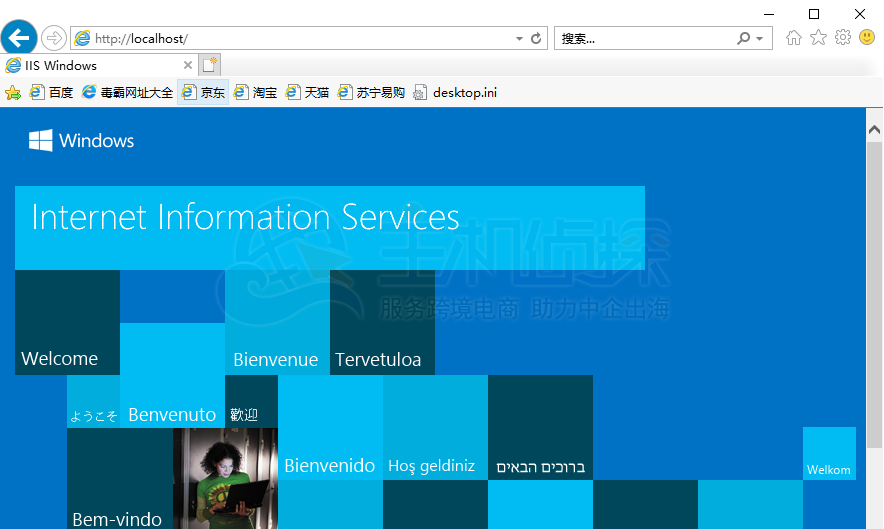Screen dimensions: 884x529
Task: Click the add-to-favorites-bar star icon
Action: (x=13, y=93)
